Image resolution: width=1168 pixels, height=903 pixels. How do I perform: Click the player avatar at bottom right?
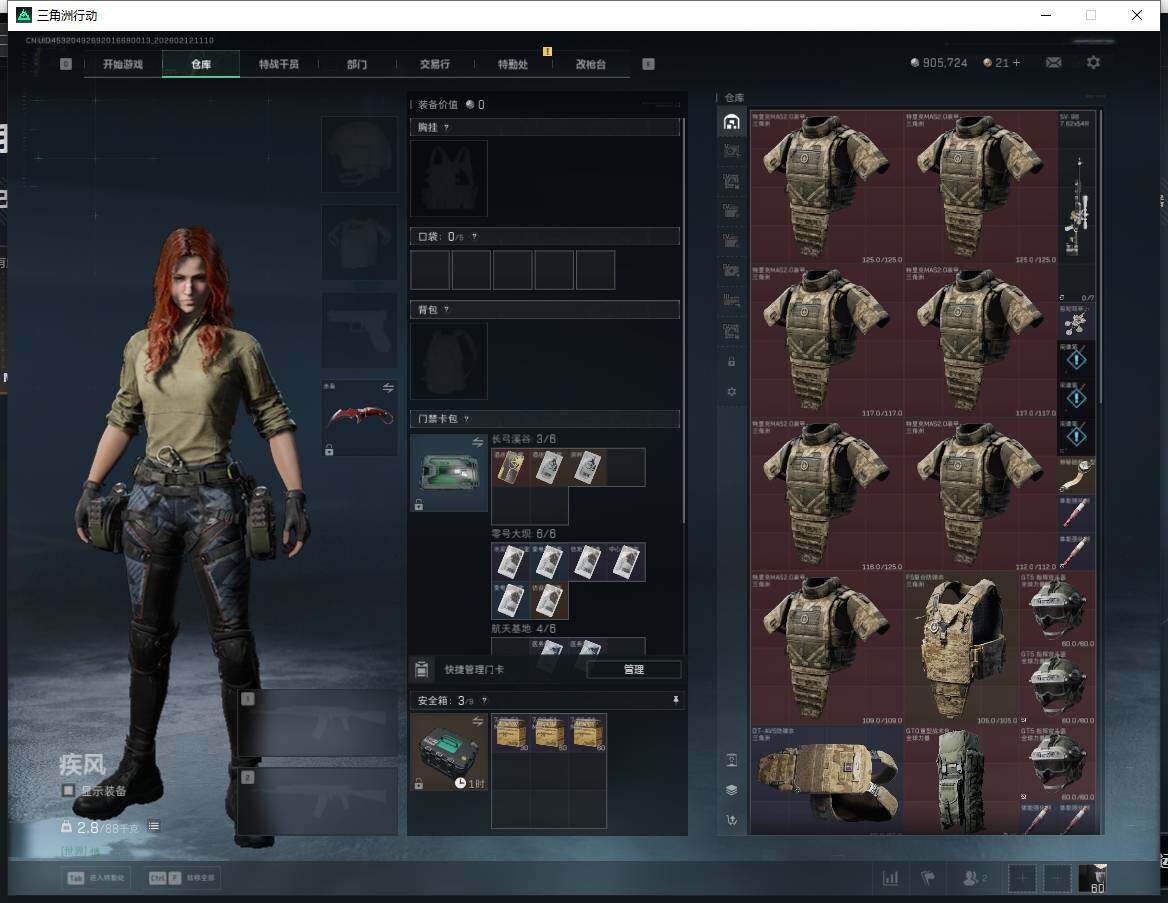click(x=1093, y=878)
